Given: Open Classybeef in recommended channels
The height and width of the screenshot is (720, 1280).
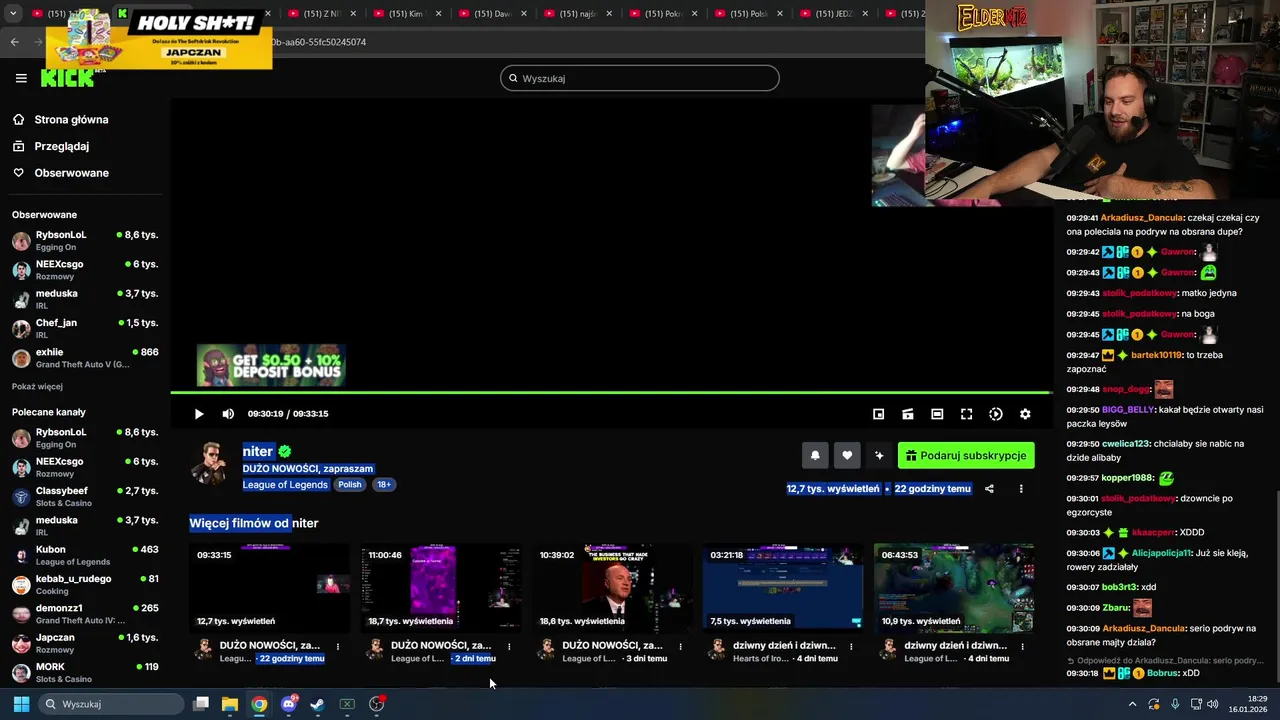Looking at the screenshot, I should pyautogui.click(x=85, y=496).
